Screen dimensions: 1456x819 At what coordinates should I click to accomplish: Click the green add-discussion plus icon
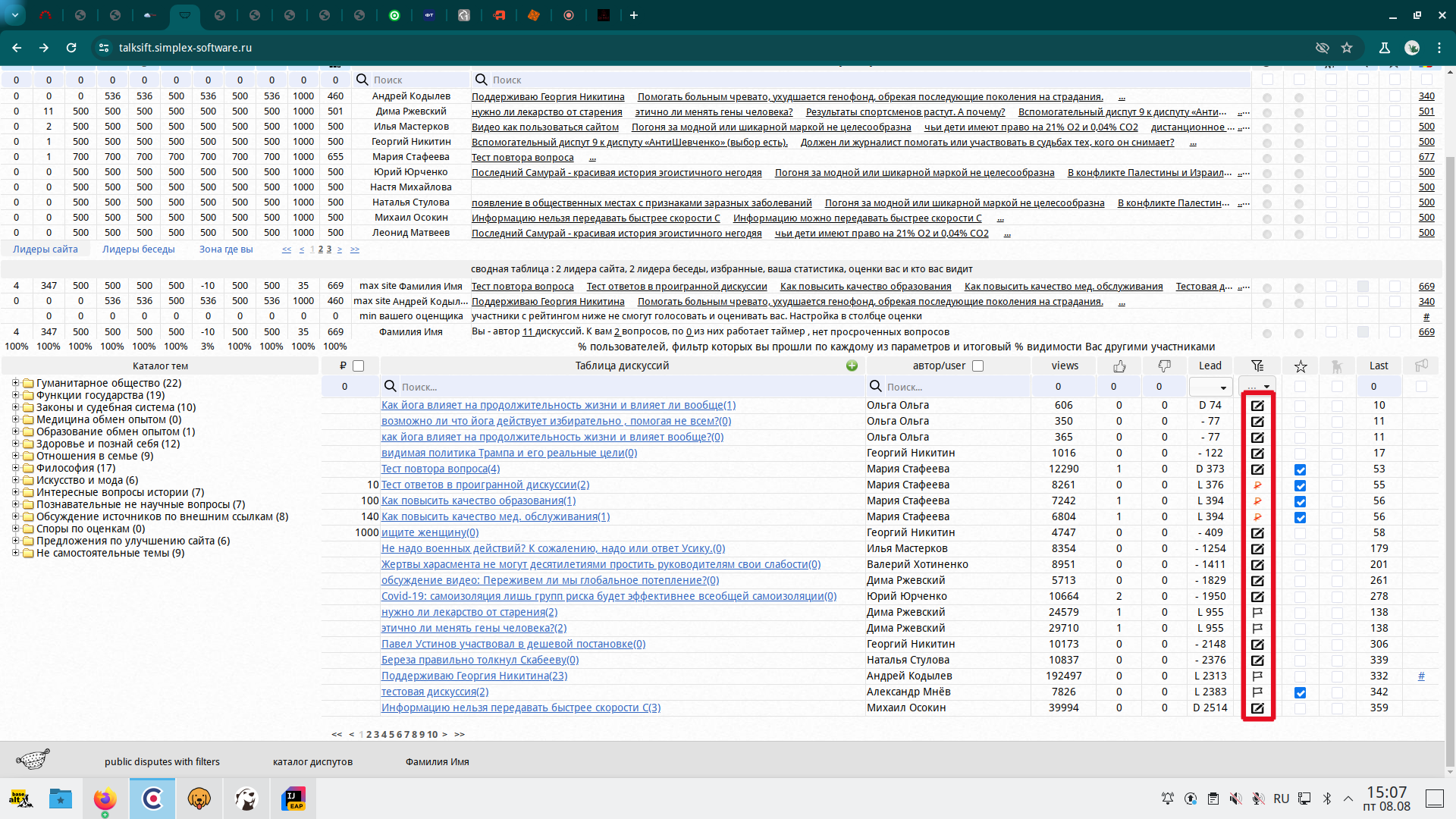point(852,366)
